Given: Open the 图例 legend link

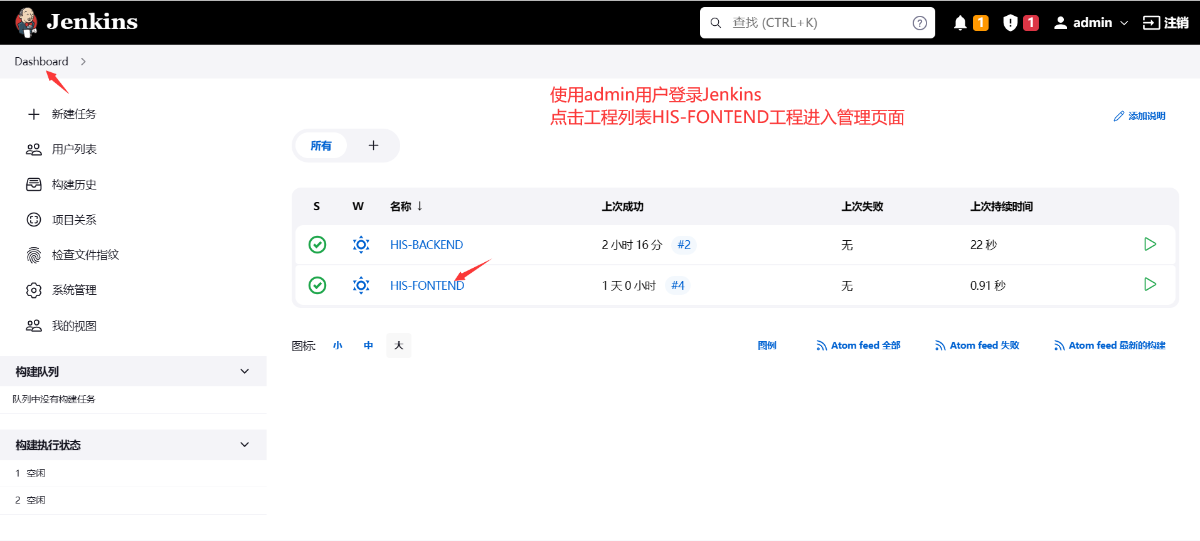Looking at the screenshot, I should tap(767, 346).
